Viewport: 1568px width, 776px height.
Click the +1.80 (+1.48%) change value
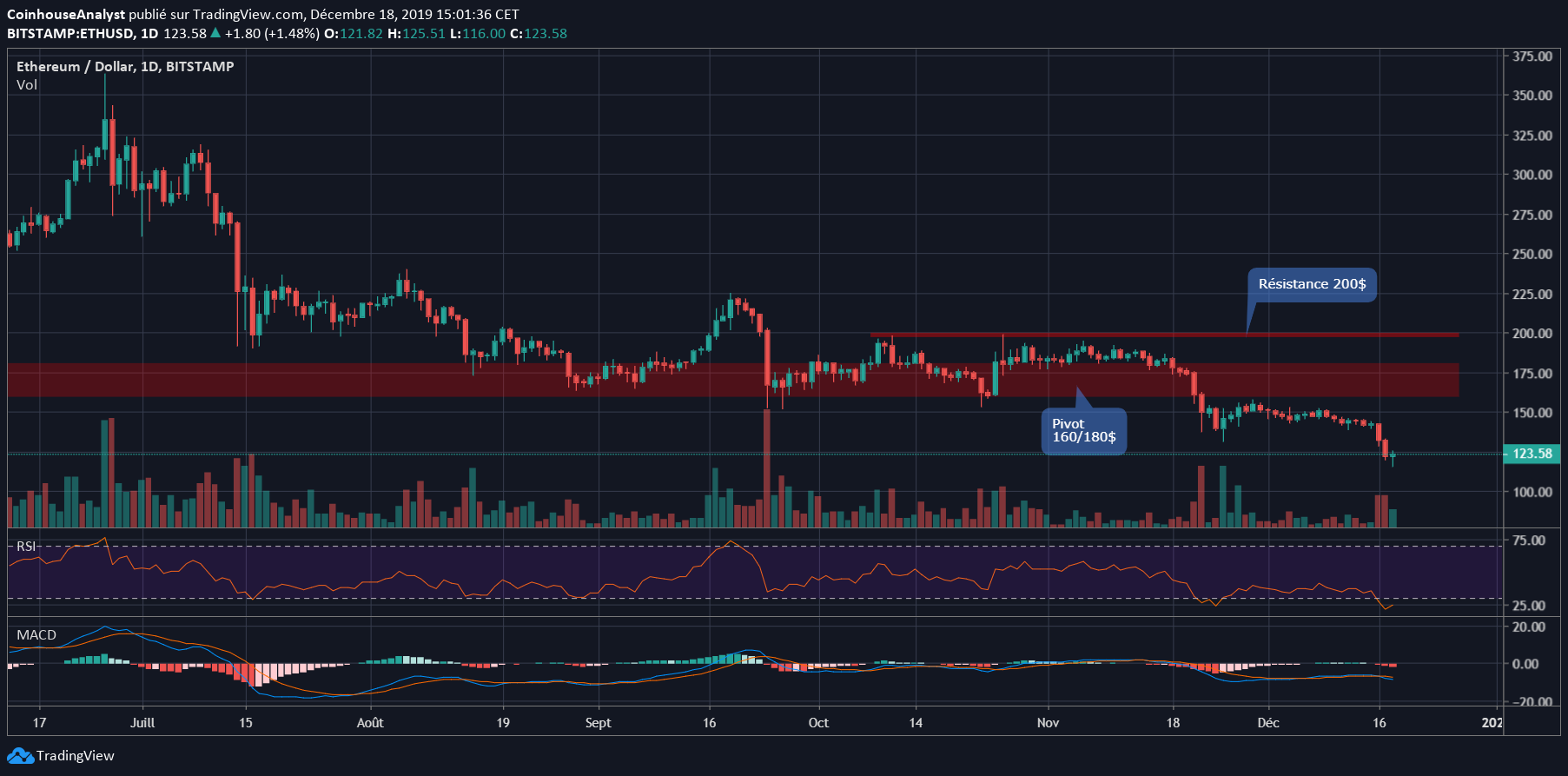click(272, 34)
